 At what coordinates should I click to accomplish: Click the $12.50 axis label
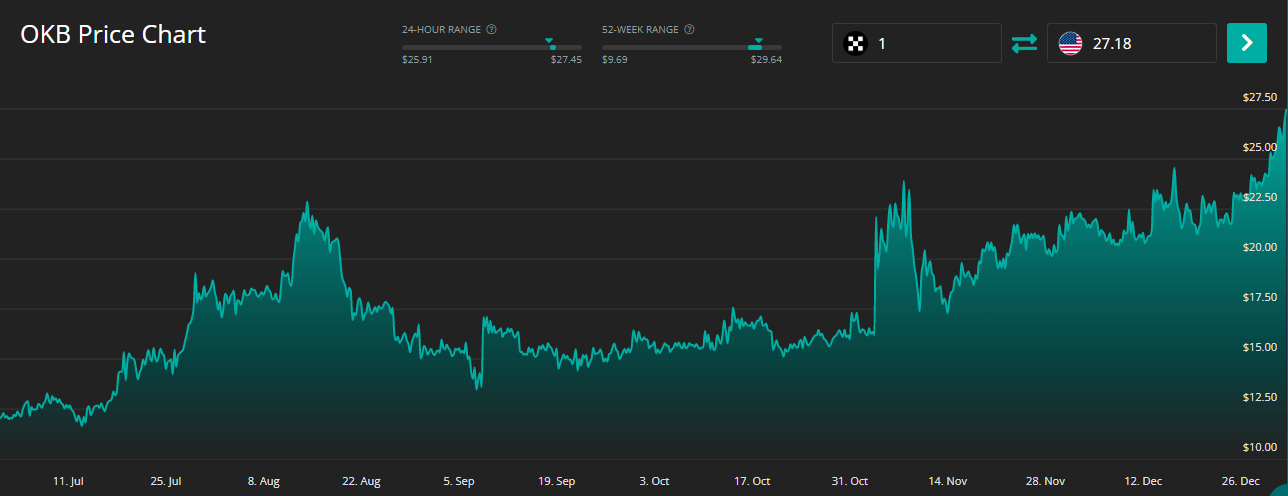tap(1258, 398)
